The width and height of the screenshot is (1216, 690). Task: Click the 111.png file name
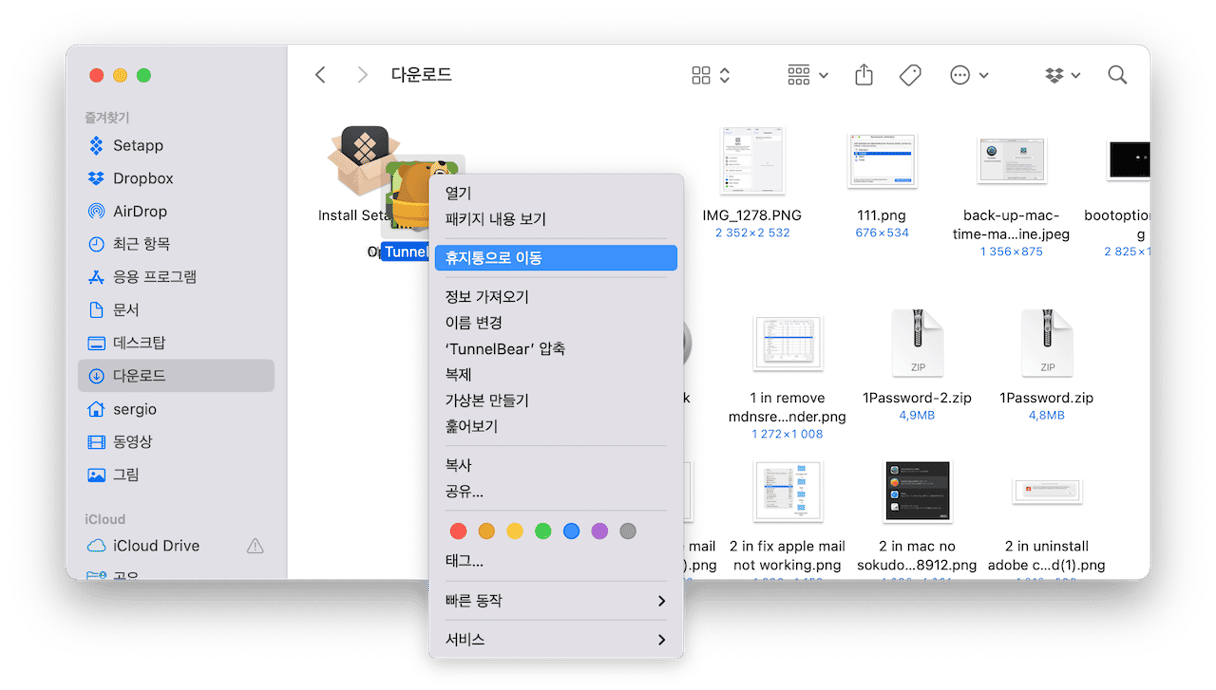click(x=882, y=215)
